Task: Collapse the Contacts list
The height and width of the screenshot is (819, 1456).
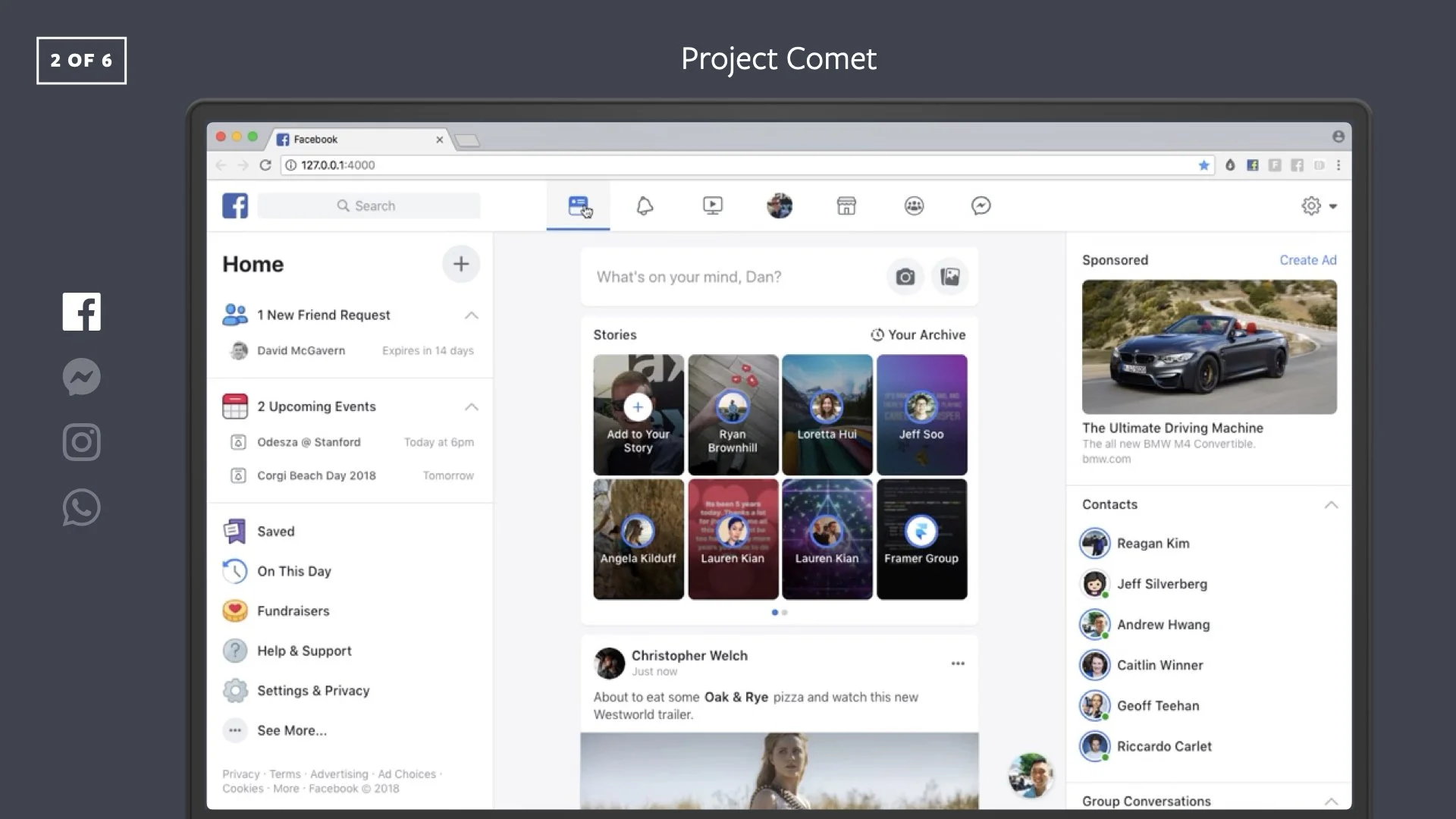Action: pyautogui.click(x=1331, y=505)
